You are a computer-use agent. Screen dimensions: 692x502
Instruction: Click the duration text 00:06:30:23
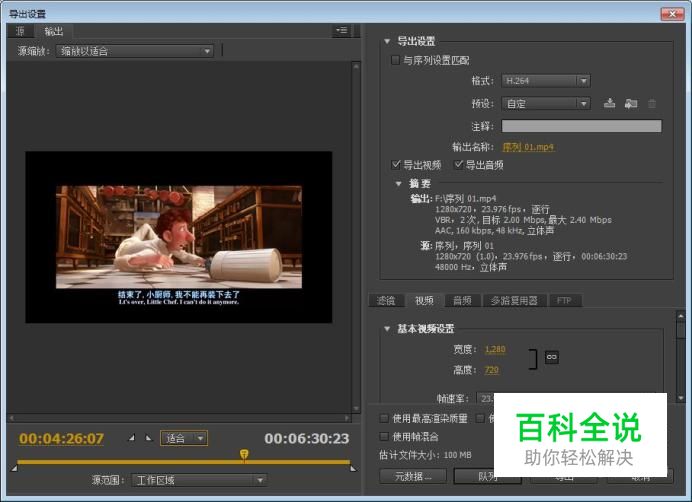(x=307, y=438)
